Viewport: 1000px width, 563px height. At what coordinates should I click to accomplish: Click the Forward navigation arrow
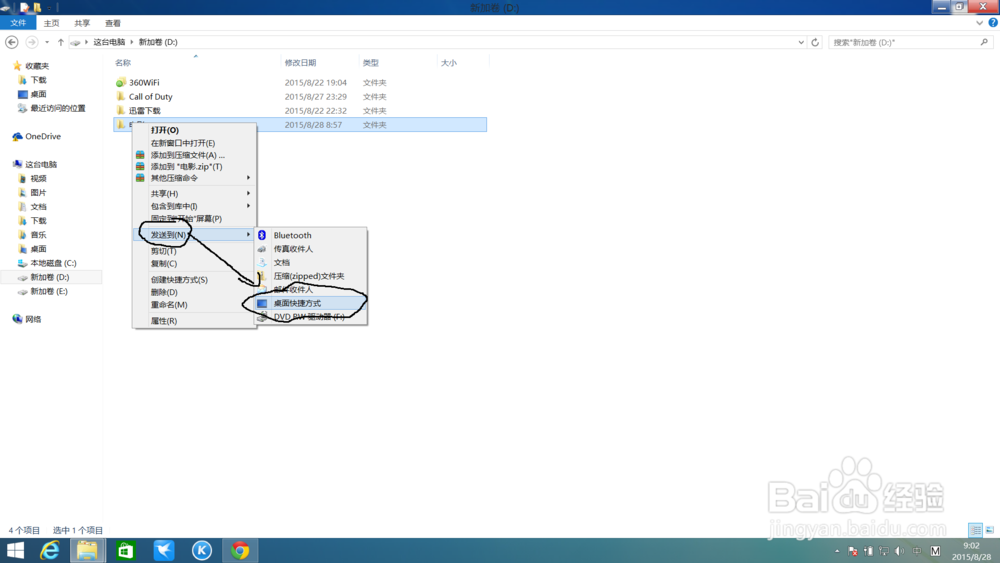pos(31,42)
